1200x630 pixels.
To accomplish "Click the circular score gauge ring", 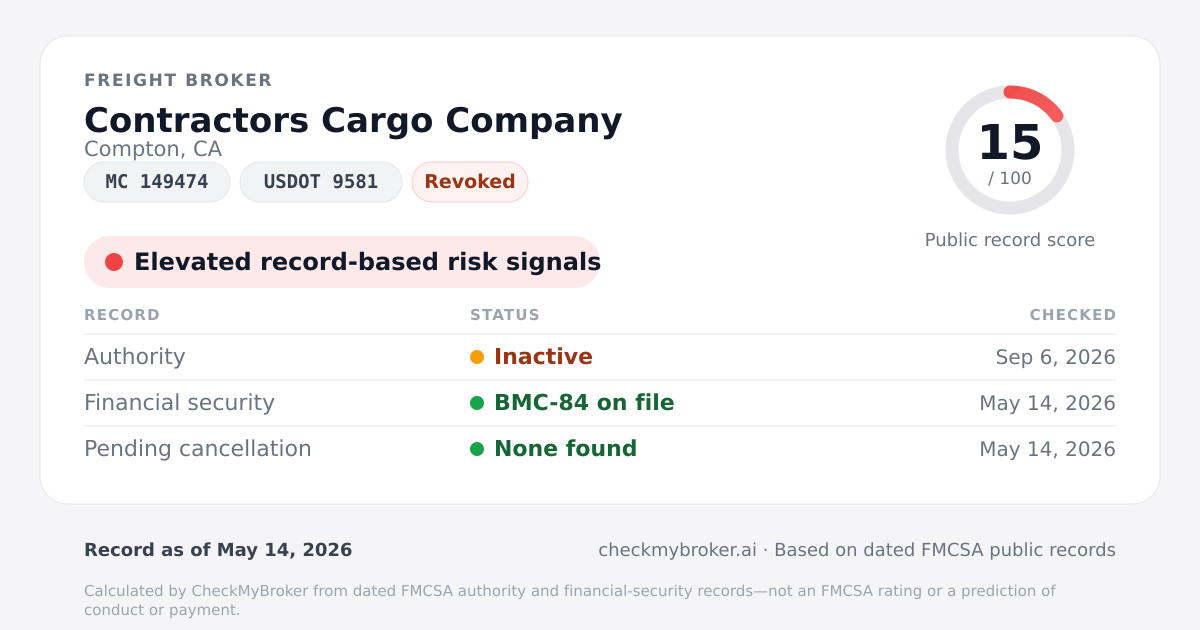I will pos(1010,150).
